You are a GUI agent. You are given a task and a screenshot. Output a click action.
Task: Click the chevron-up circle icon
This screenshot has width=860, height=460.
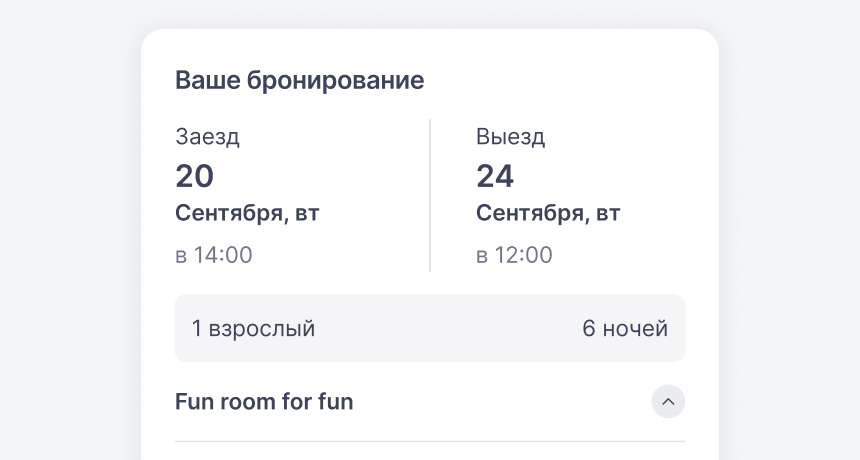668,401
